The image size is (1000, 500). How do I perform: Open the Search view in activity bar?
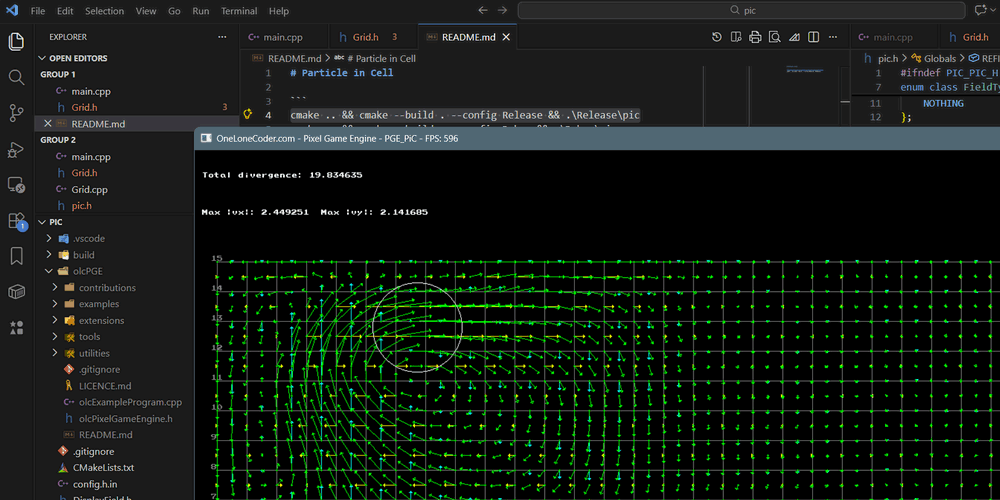click(16, 77)
